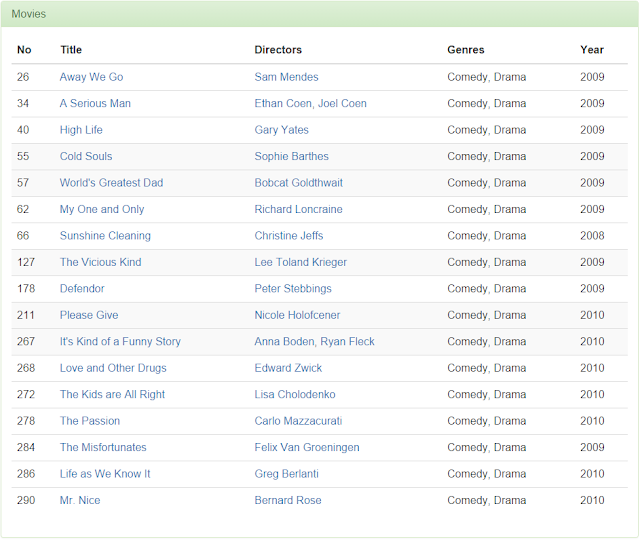Click Anna Boden, Ryan Fleck directors
This screenshot has height=540, width=640.
[x=314, y=342]
